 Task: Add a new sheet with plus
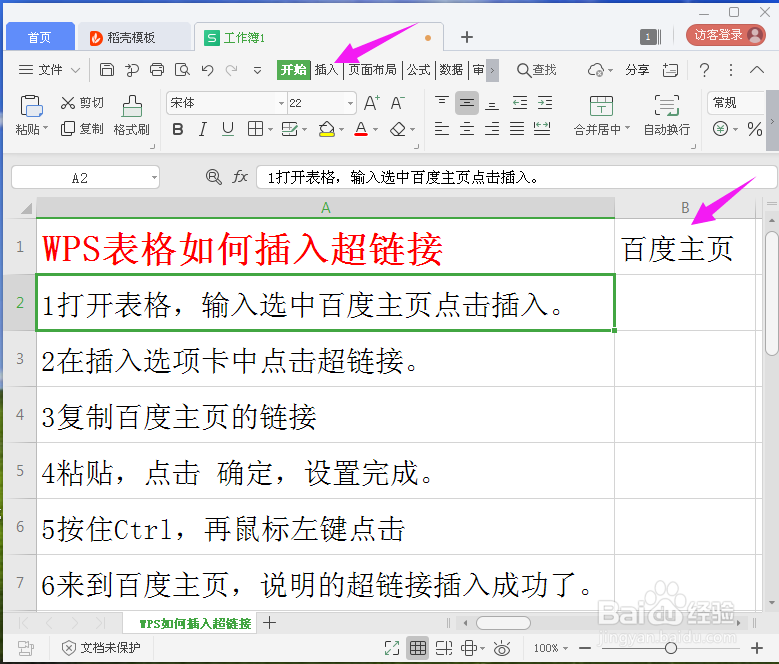(x=269, y=622)
